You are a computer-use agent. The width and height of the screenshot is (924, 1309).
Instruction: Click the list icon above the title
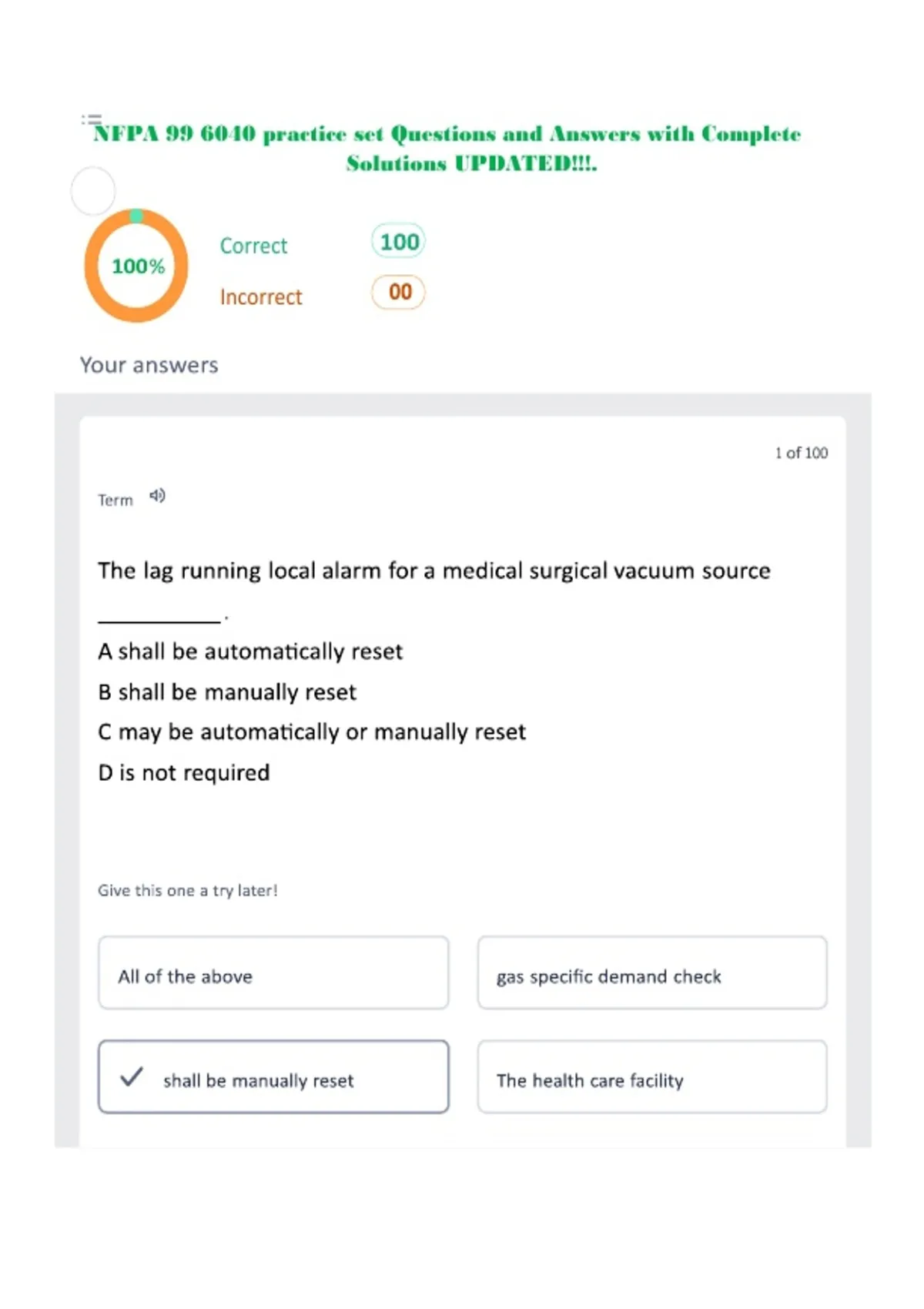tap(92, 119)
